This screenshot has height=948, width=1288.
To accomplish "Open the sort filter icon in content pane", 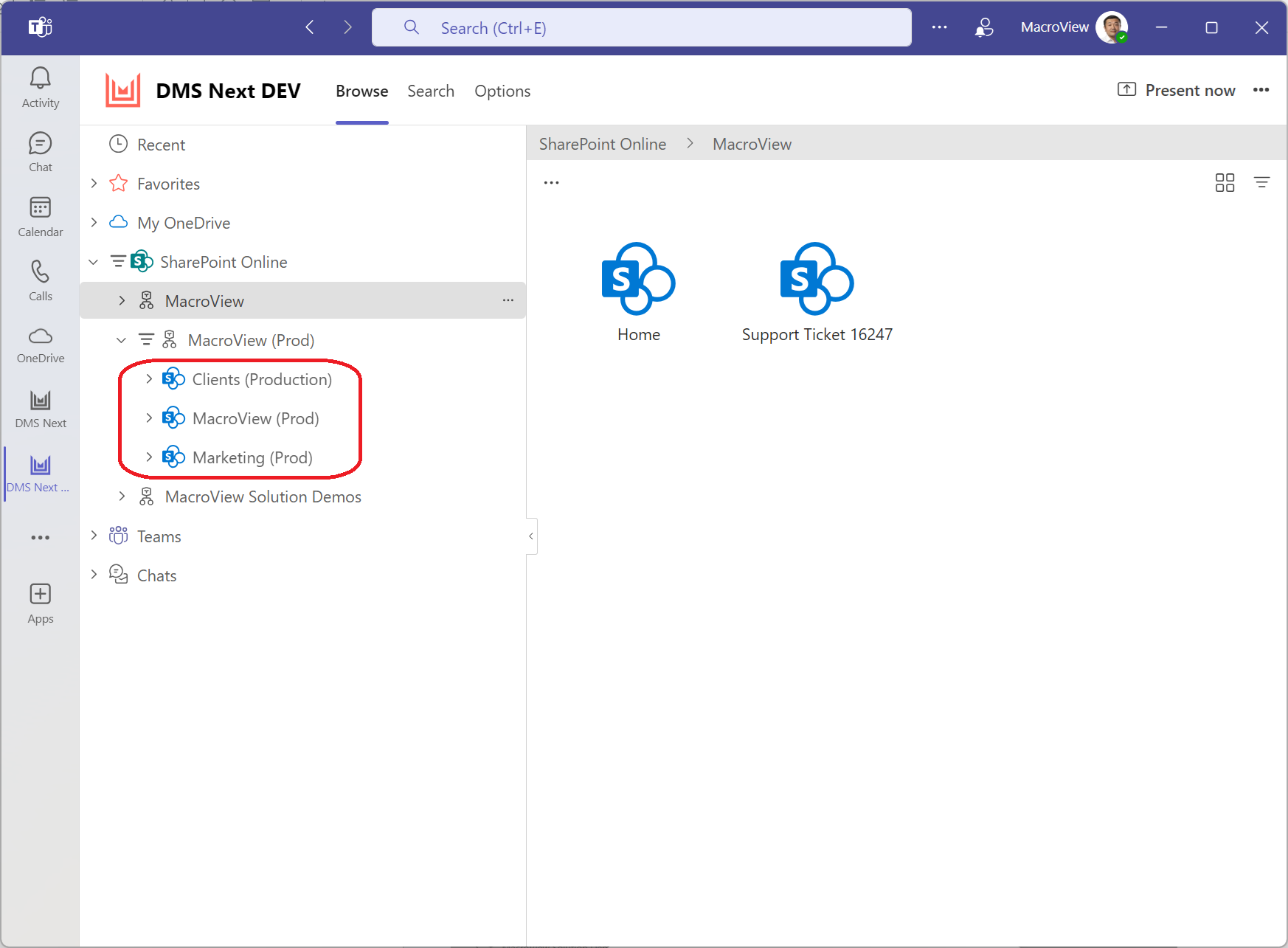I will 1261,182.
